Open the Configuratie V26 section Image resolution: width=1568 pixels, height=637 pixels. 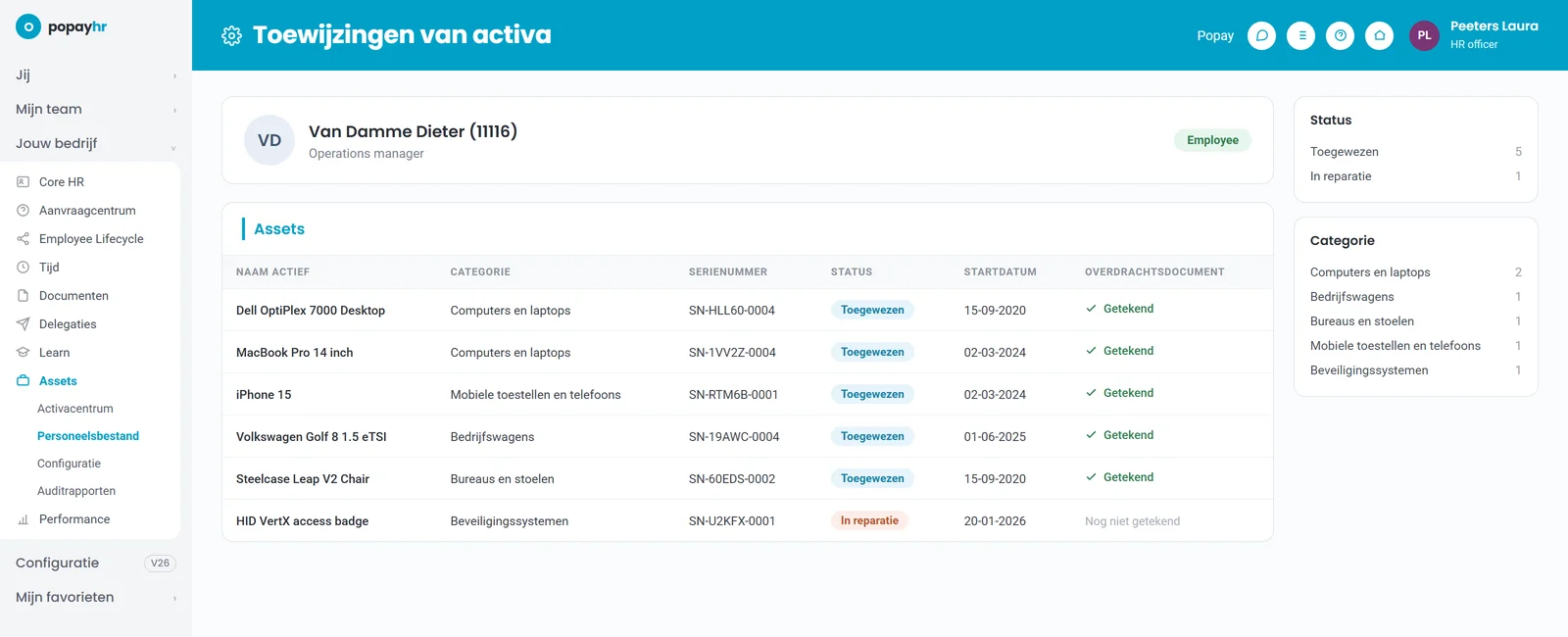[96, 563]
